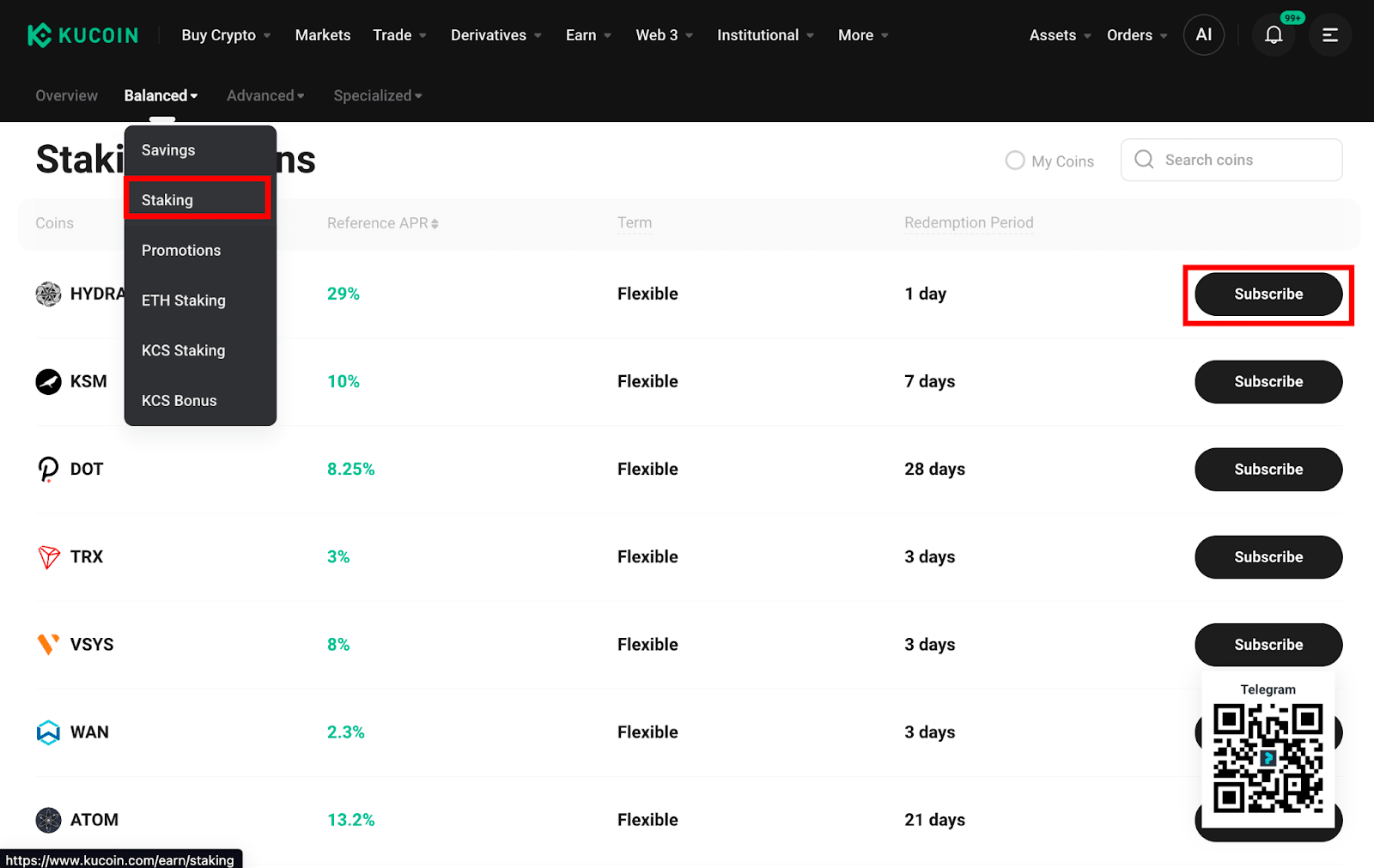The image size is (1374, 868).
Task: Sort by Reference APR arrows
Action: pyautogui.click(x=435, y=223)
